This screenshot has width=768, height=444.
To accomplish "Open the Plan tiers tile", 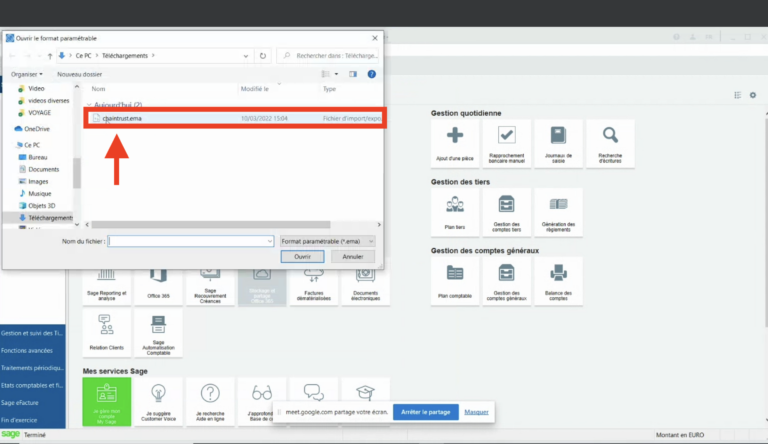I will tap(455, 213).
